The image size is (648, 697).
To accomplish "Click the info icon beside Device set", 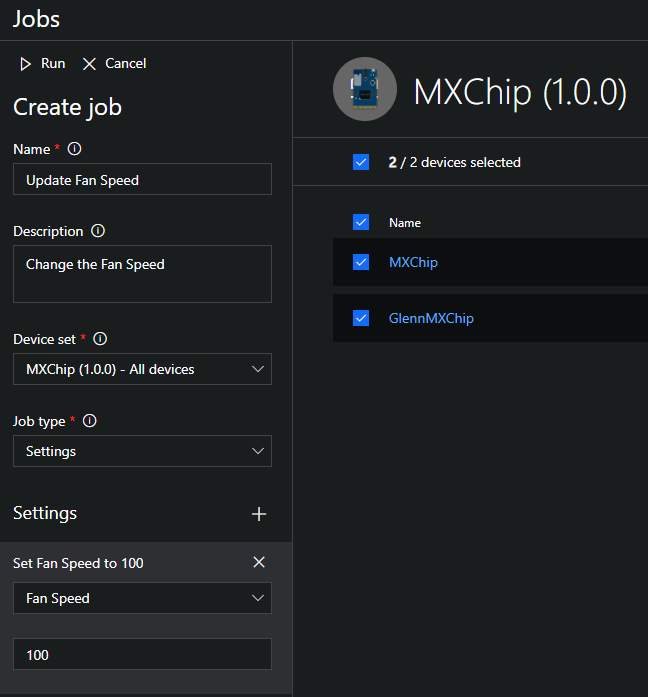I will [x=100, y=339].
